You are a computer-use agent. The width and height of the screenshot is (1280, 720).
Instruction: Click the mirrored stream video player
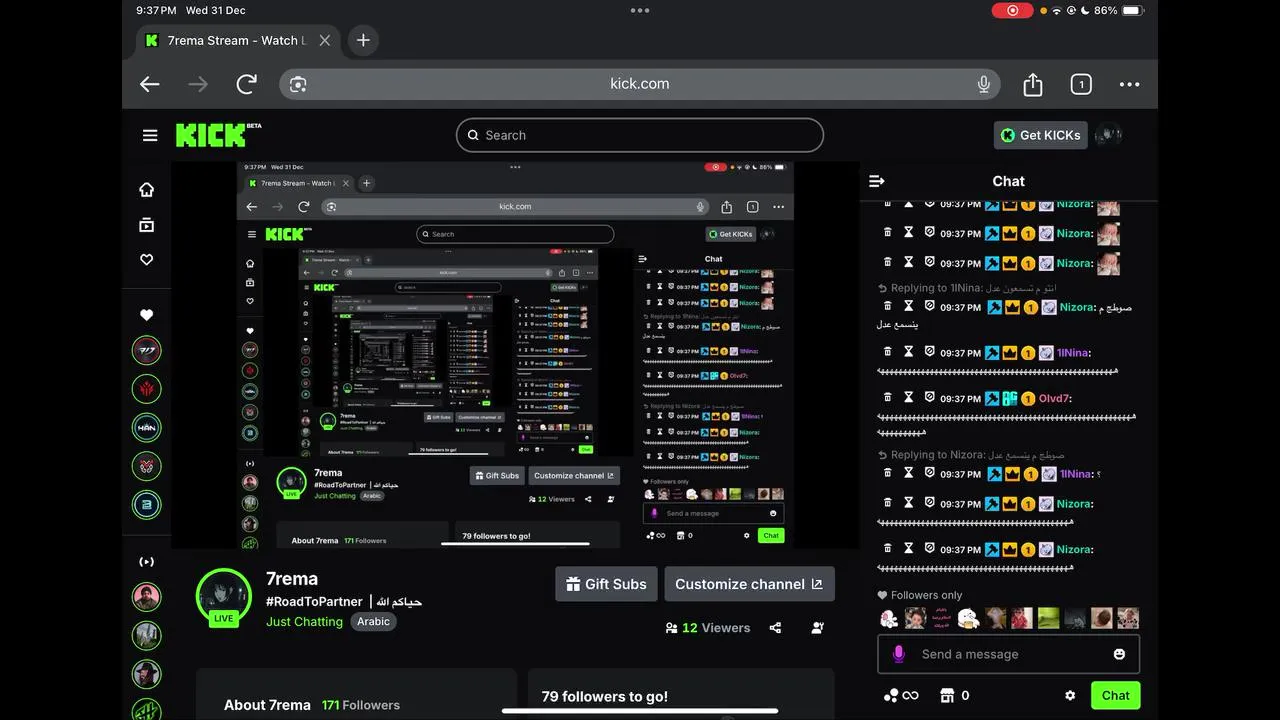[x=515, y=355]
